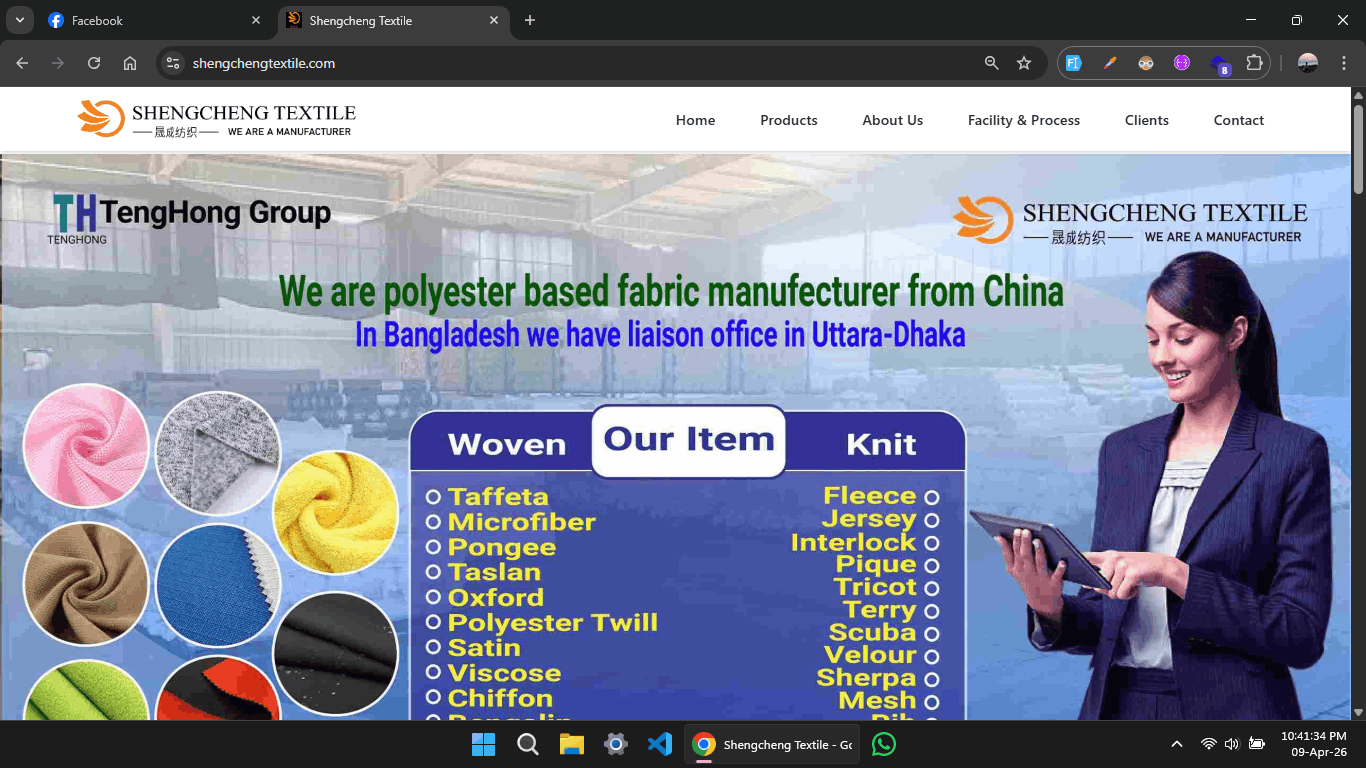
Task: Reload the current page
Action: (x=94, y=63)
